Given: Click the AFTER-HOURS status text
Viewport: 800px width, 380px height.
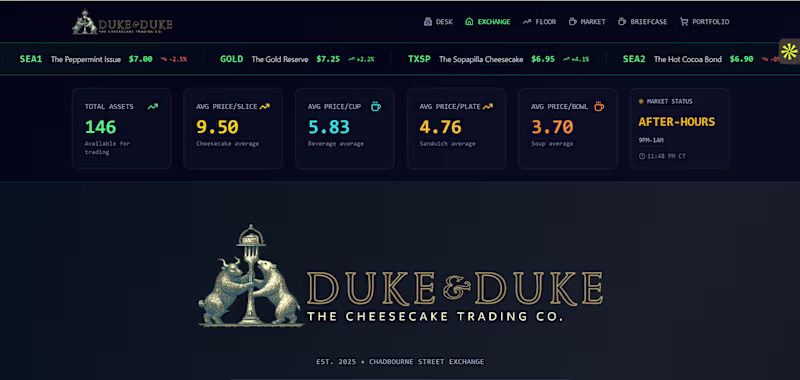Looking at the screenshot, I should pos(677,122).
